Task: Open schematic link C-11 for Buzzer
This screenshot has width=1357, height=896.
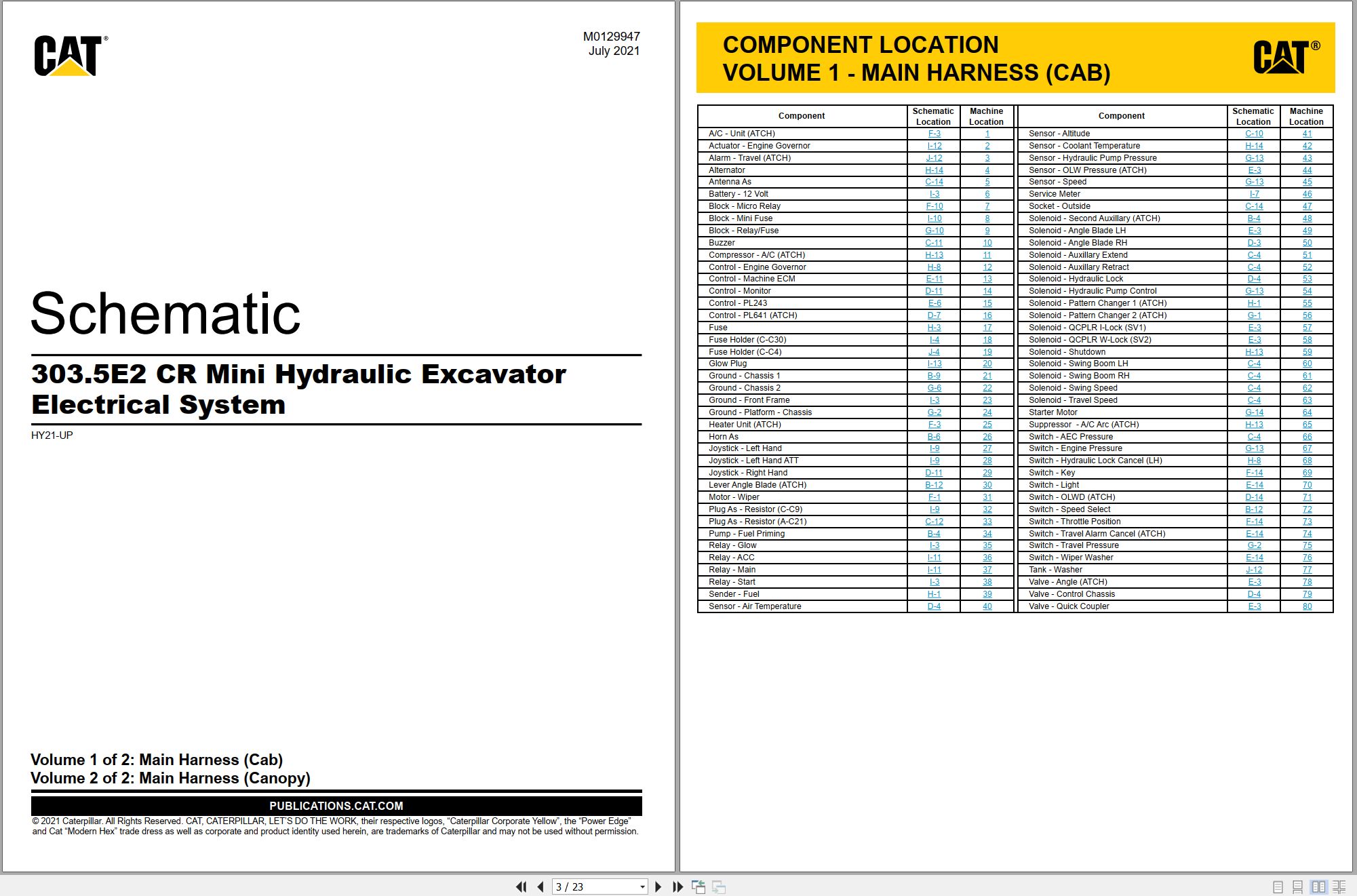Action: [934, 243]
